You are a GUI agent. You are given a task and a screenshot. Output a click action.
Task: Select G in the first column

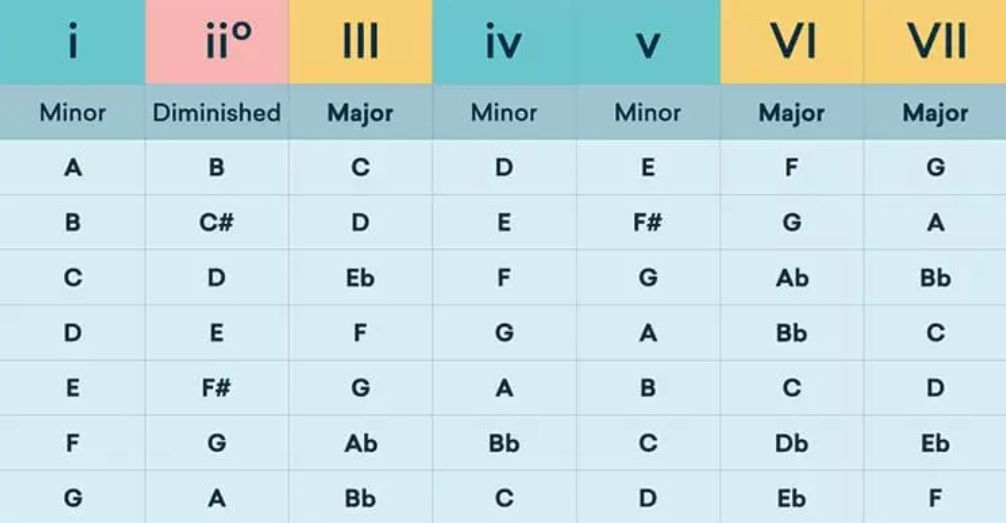(73, 499)
